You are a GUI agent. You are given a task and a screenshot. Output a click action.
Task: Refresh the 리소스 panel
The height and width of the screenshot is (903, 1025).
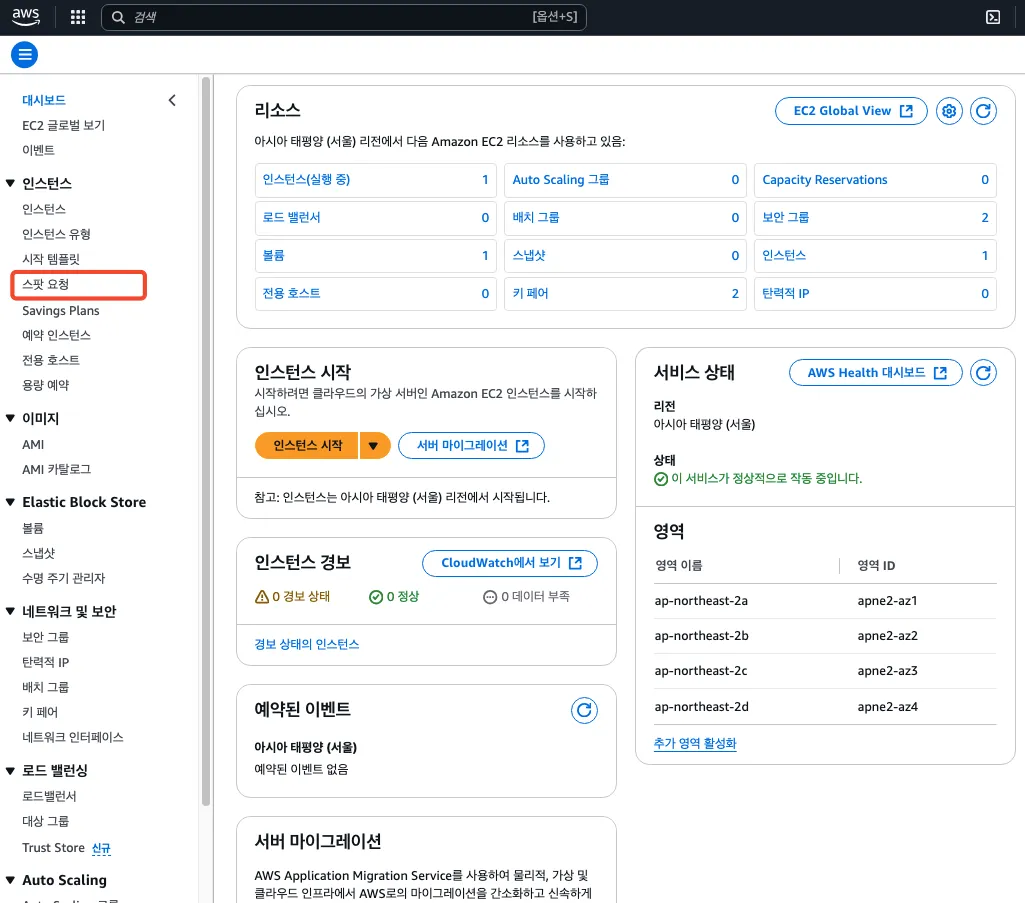983,111
